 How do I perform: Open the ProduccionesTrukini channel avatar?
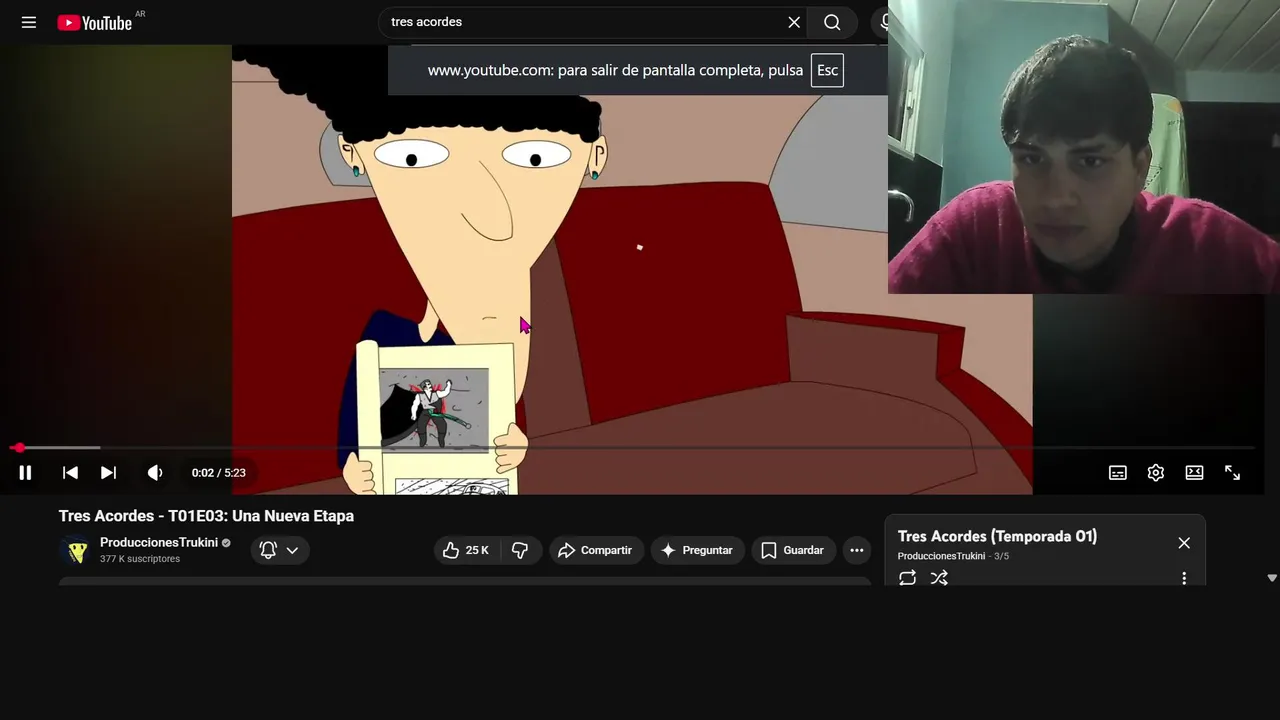76,550
